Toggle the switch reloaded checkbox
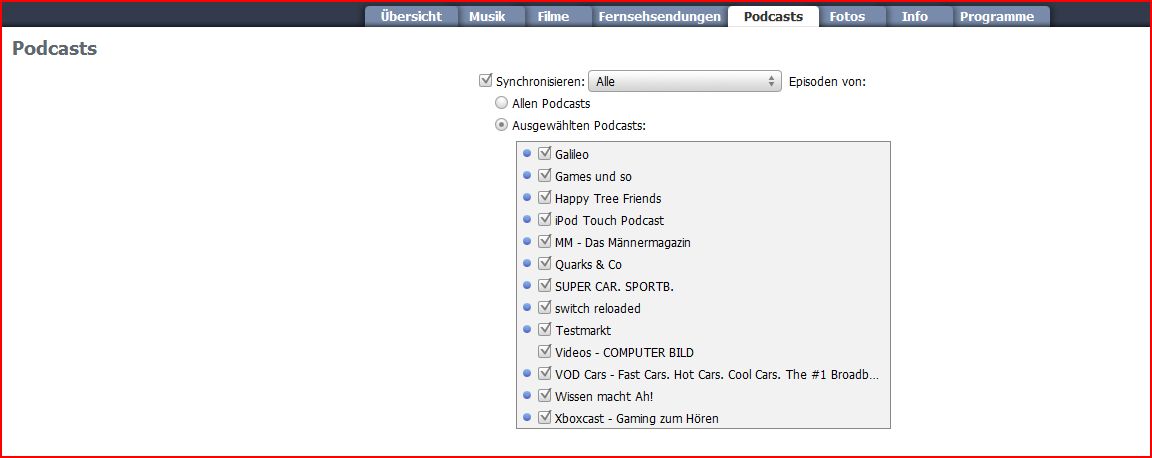The width and height of the screenshot is (1152, 458). click(544, 308)
